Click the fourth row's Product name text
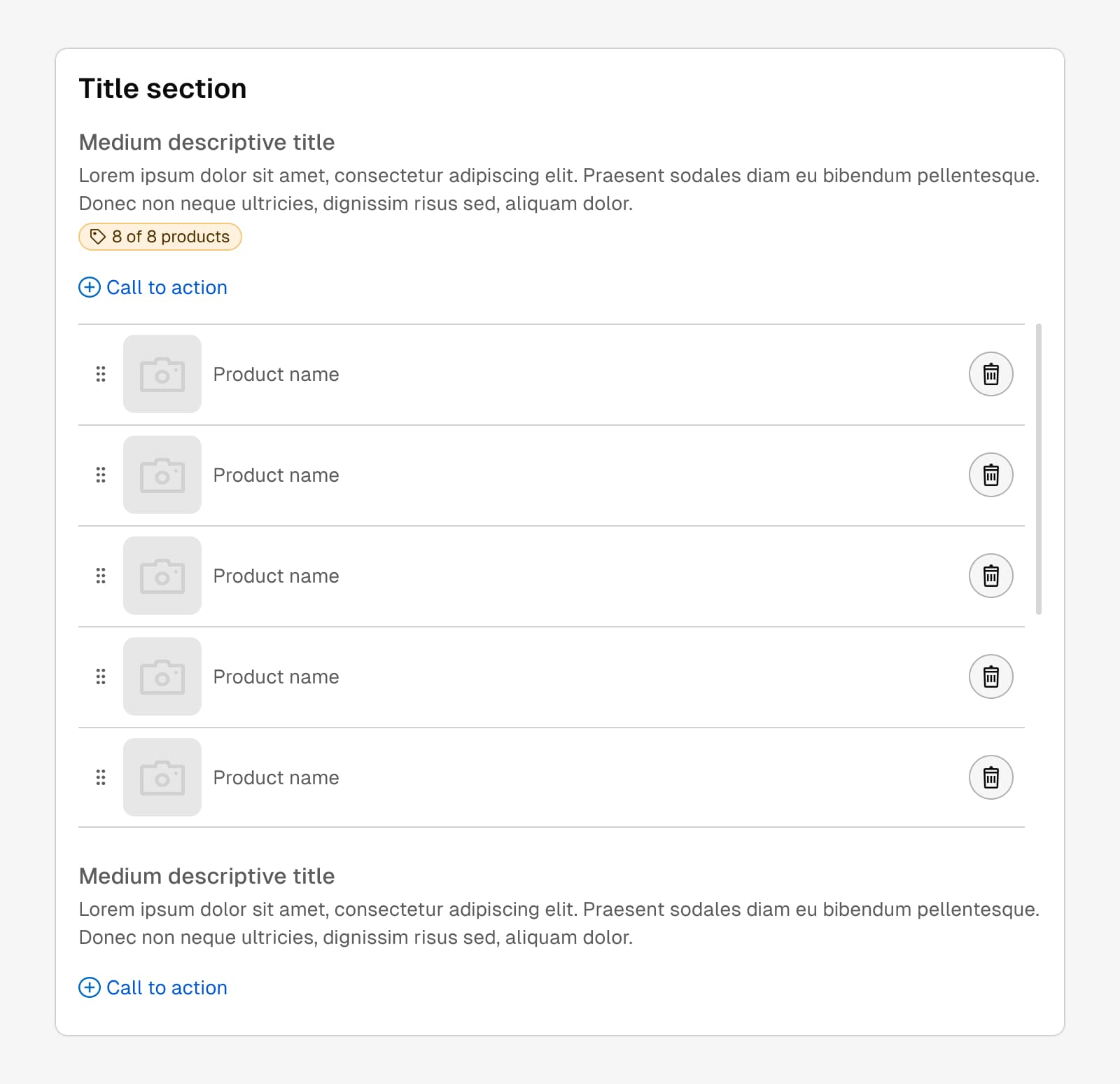 point(276,676)
